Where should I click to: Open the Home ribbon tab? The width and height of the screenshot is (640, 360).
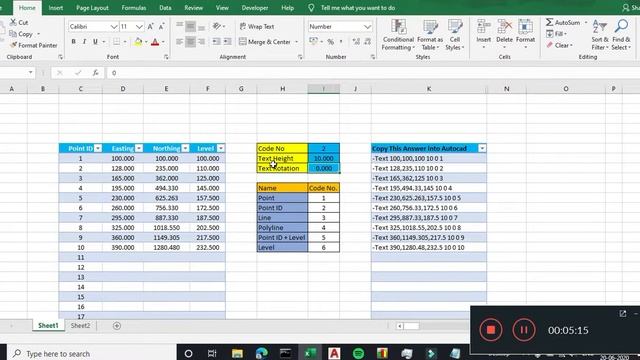coord(27,8)
